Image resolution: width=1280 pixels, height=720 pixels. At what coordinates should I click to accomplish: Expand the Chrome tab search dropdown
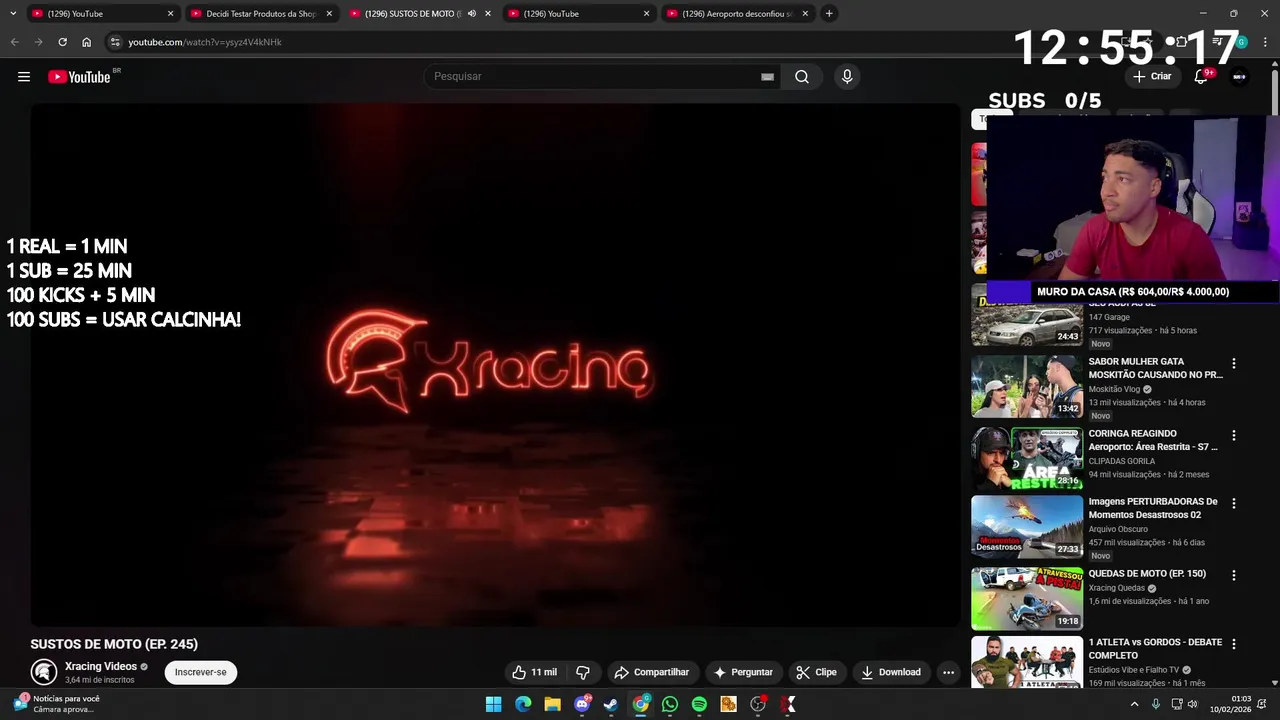tap(13, 14)
